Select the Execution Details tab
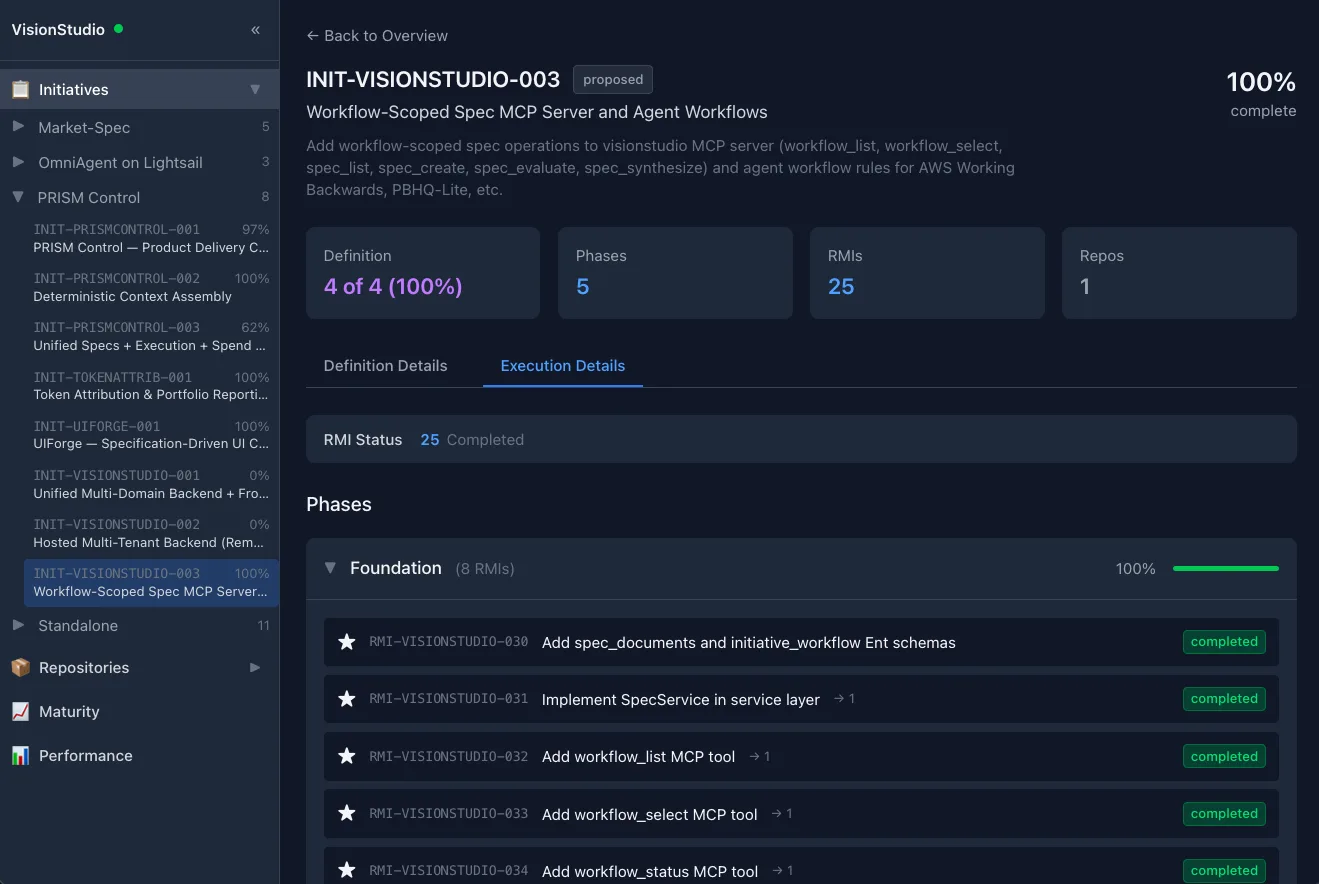Image resolution: width=1319 pixels, height=884 pixels. pyautogui.click(x=563, y=366)
